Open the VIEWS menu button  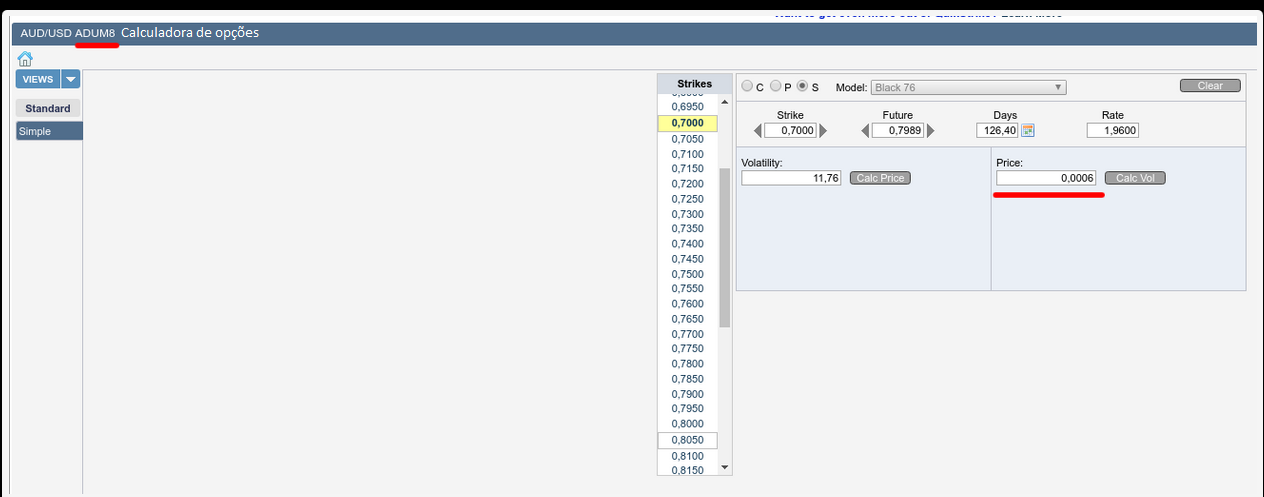[x=38, y=79]
